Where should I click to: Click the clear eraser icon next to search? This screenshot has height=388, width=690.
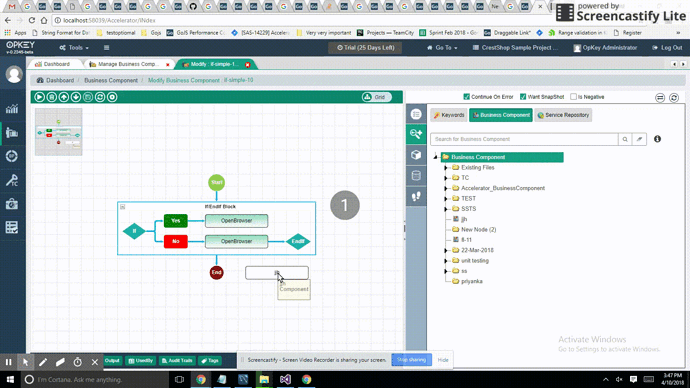[639, 139]
